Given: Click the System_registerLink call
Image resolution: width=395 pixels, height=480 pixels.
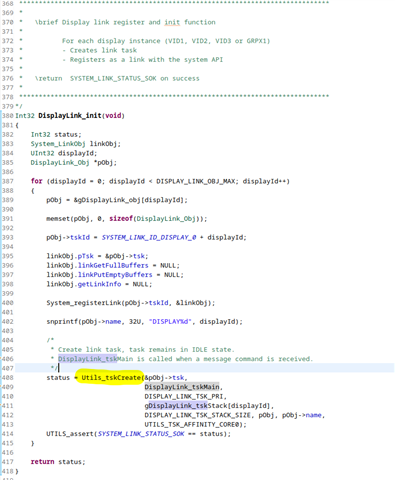Looking at the screenshot, I should pos(84,303).
